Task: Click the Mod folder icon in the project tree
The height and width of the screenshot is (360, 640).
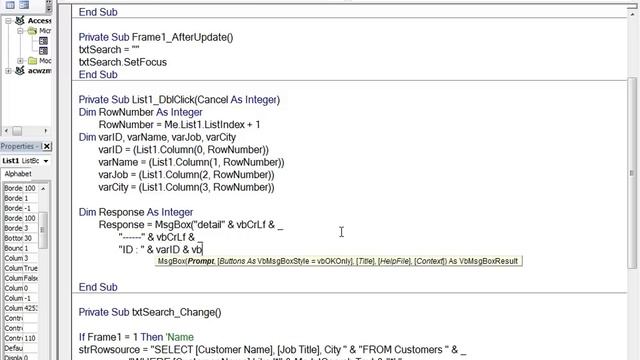Action: pyautogui.click(x=33, y=61)
